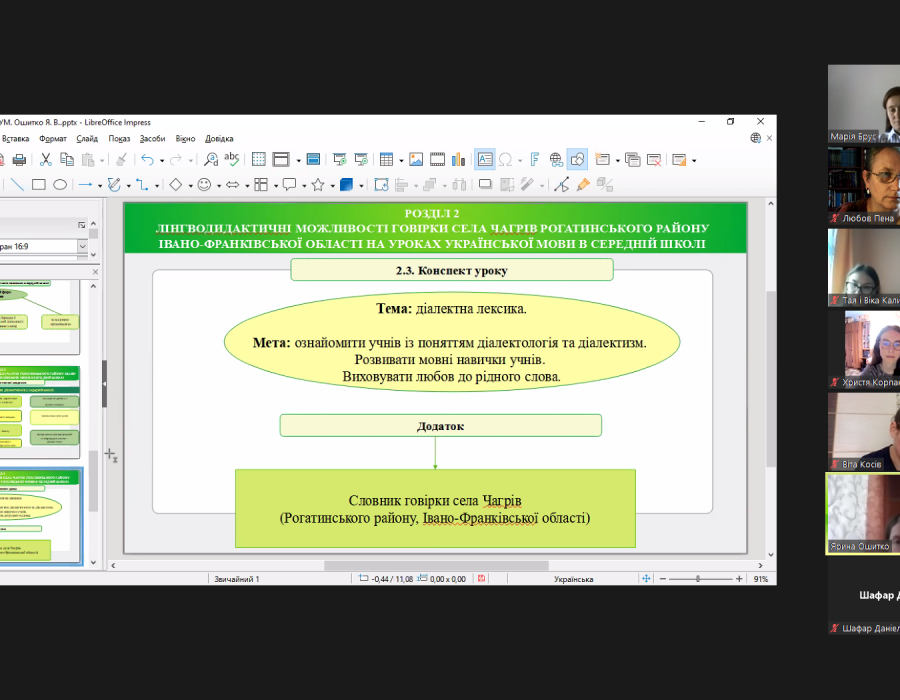The width and height of the screenshot is (900, 700).
Task: Click the Insert Image icon
Action: [416, 159]
